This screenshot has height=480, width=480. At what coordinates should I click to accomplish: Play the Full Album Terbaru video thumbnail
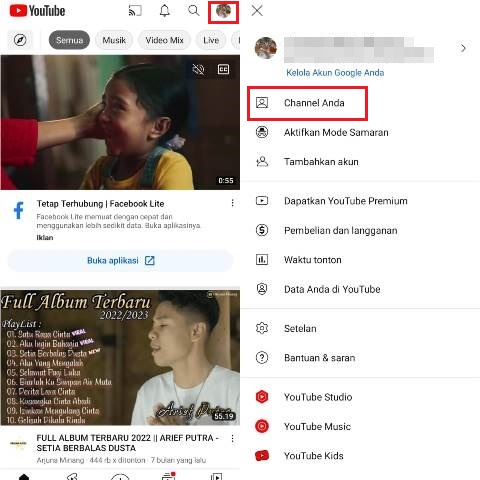[120, 358]
